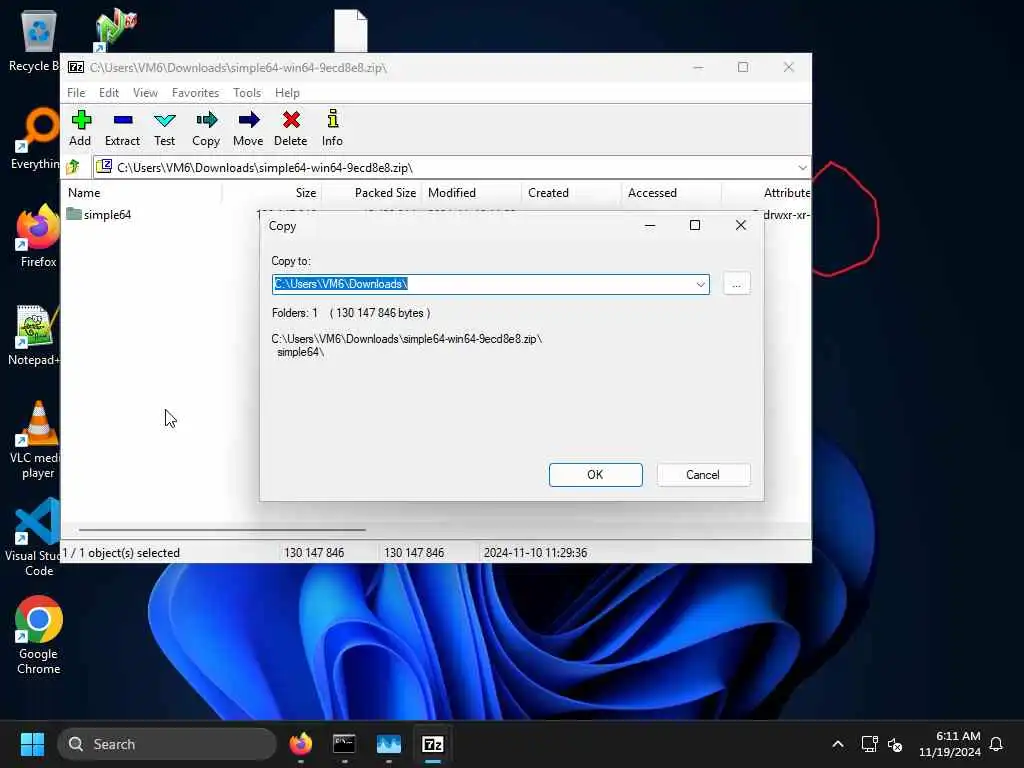Click the Firefox taskbar icon

(300, 744)
